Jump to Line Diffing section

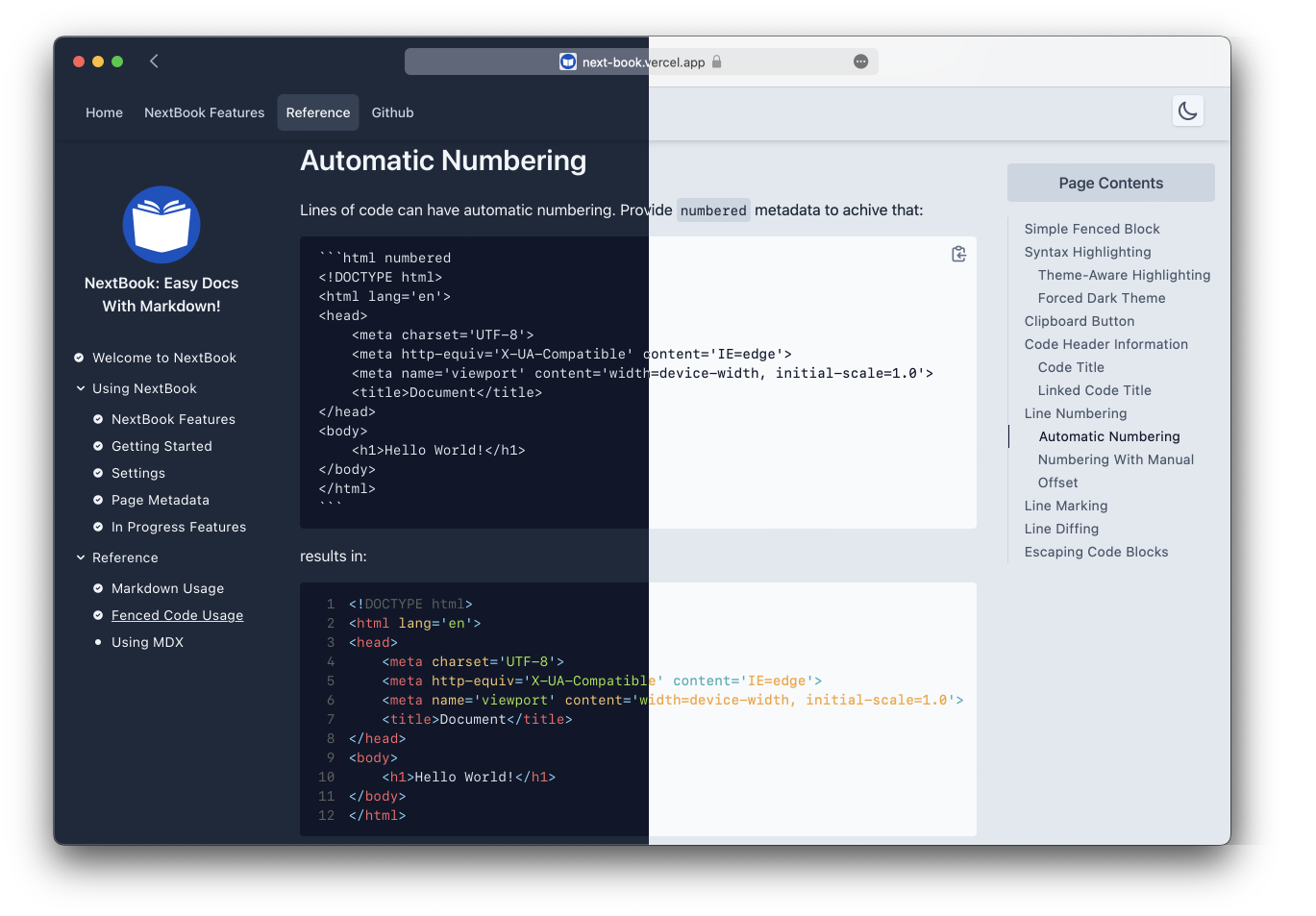click(x=1061, y=529)
